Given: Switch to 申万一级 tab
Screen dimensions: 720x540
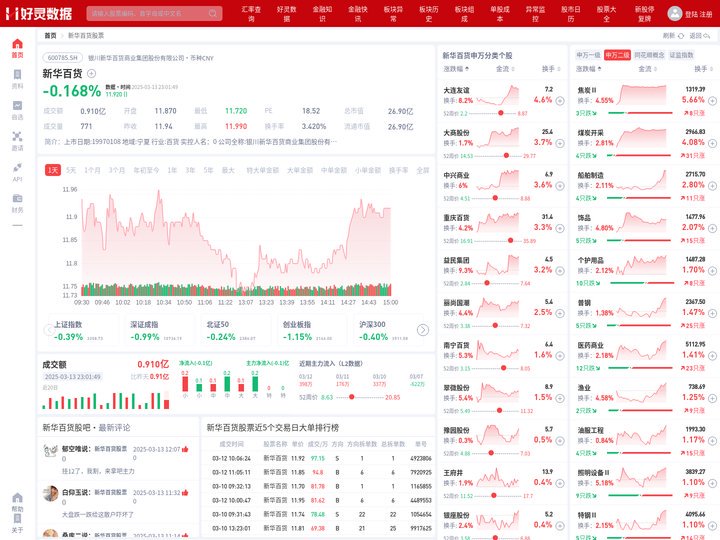Looking at the screenshot, I should tap(588, 55).
